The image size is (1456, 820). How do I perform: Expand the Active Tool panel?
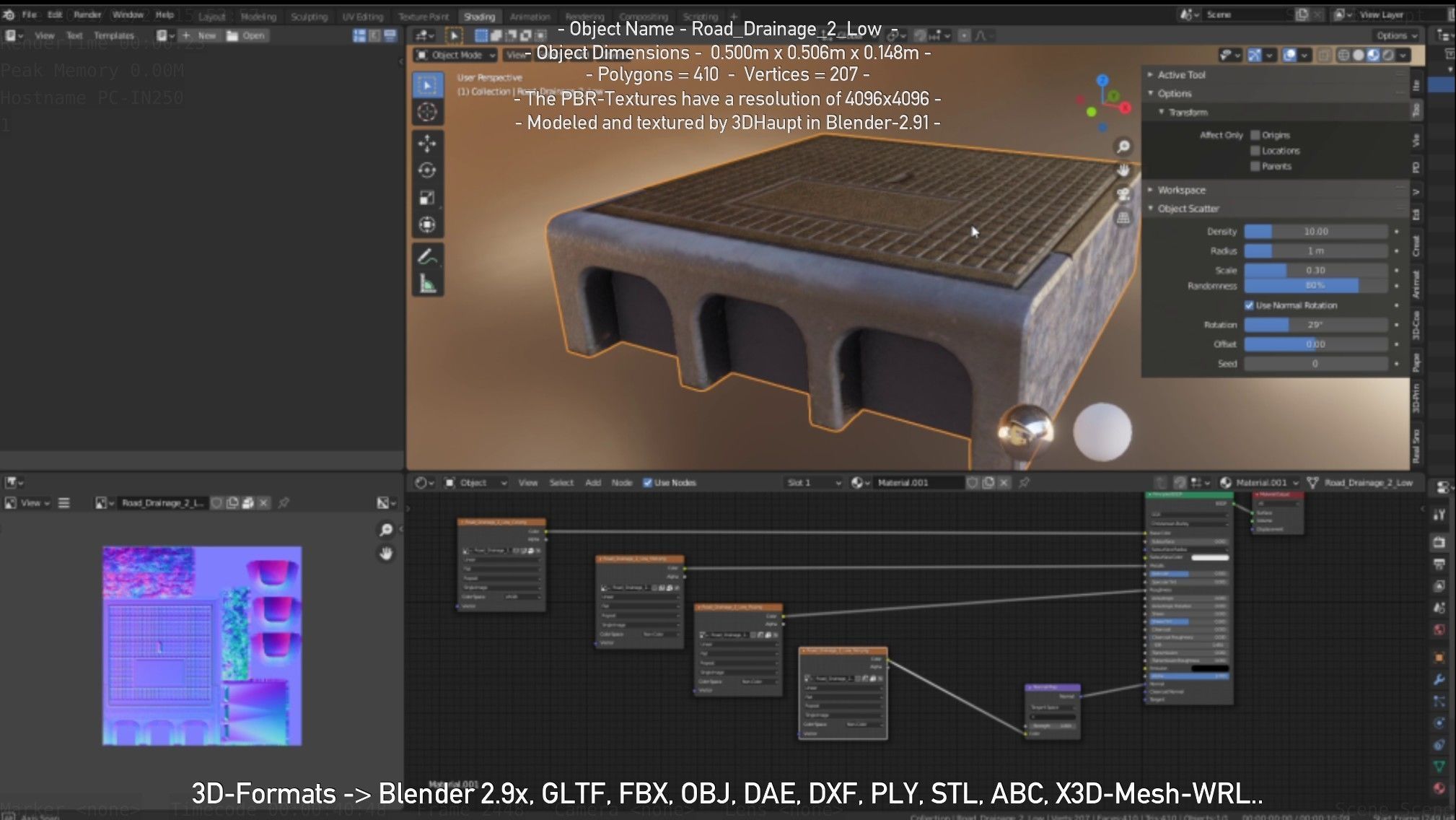click(1181, 74)
